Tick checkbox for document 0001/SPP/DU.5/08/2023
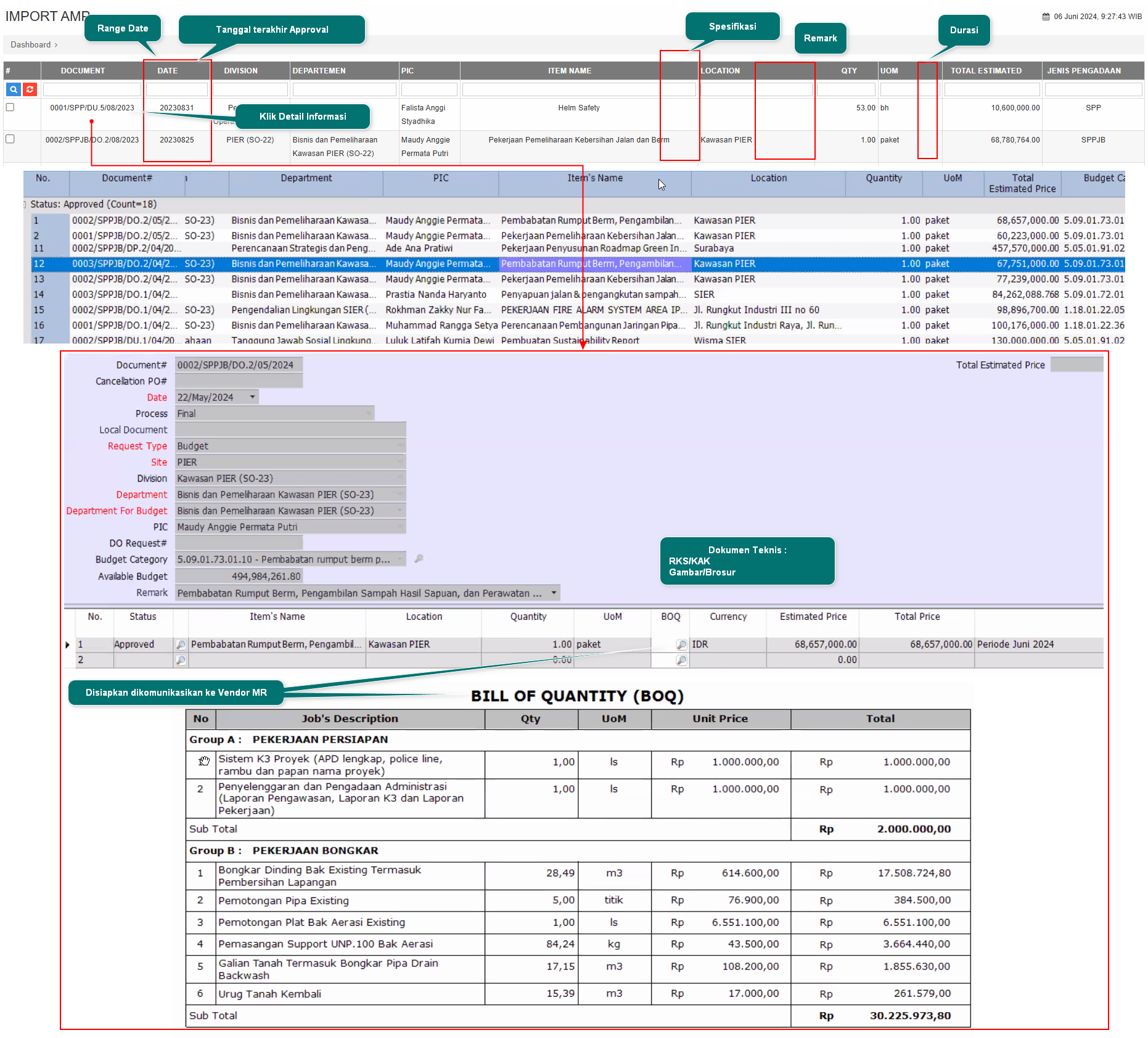The width and height of the screenshot is (1148, 1038). coord(10,107)
